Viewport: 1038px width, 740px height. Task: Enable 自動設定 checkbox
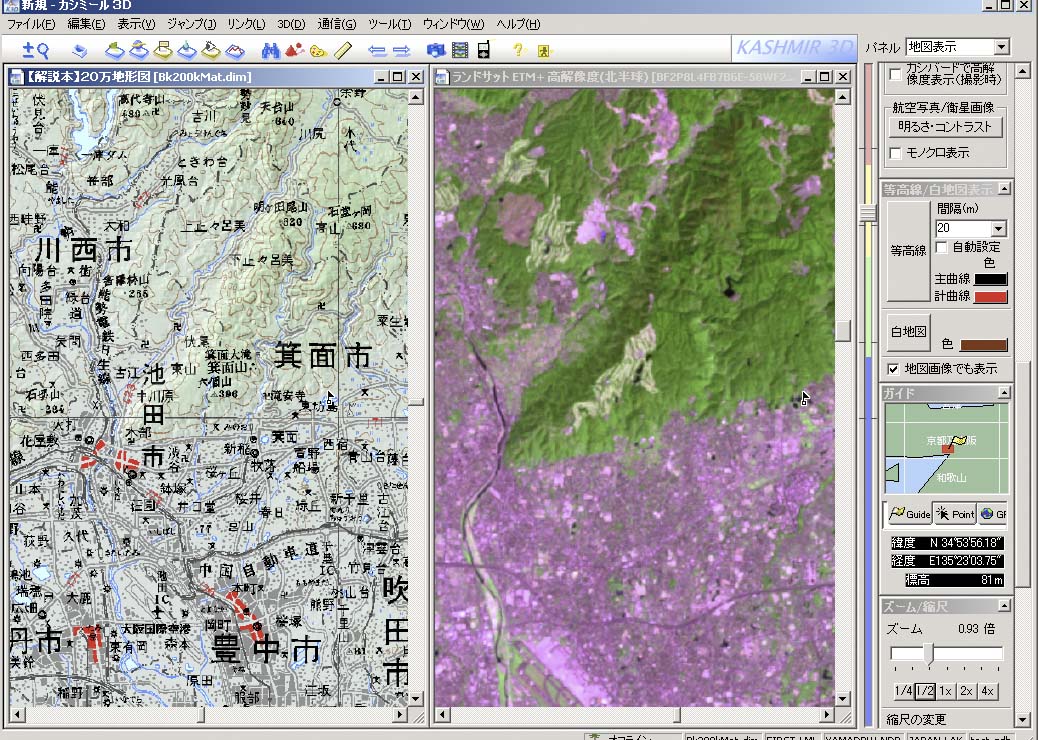[941, 248]
